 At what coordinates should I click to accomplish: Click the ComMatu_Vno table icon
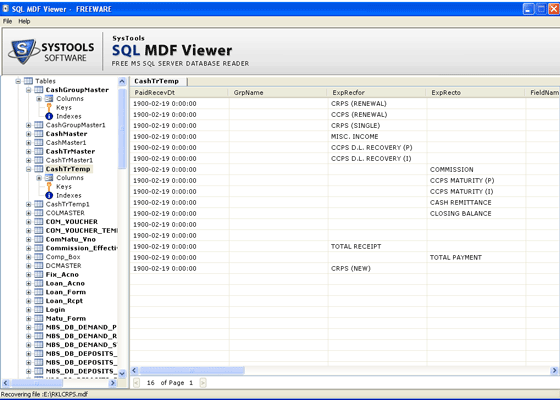(39, 239)
